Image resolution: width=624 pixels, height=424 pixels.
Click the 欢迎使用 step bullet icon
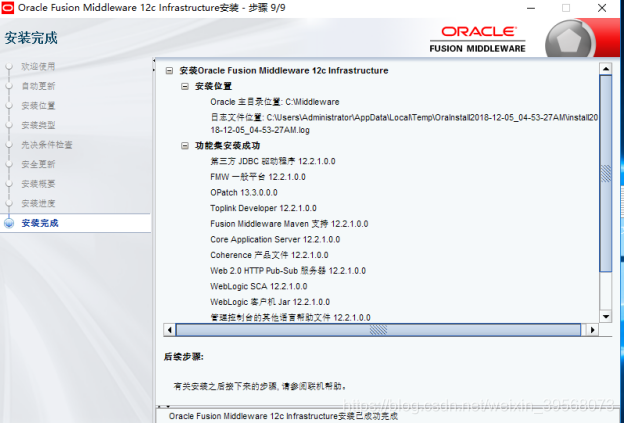9,66
